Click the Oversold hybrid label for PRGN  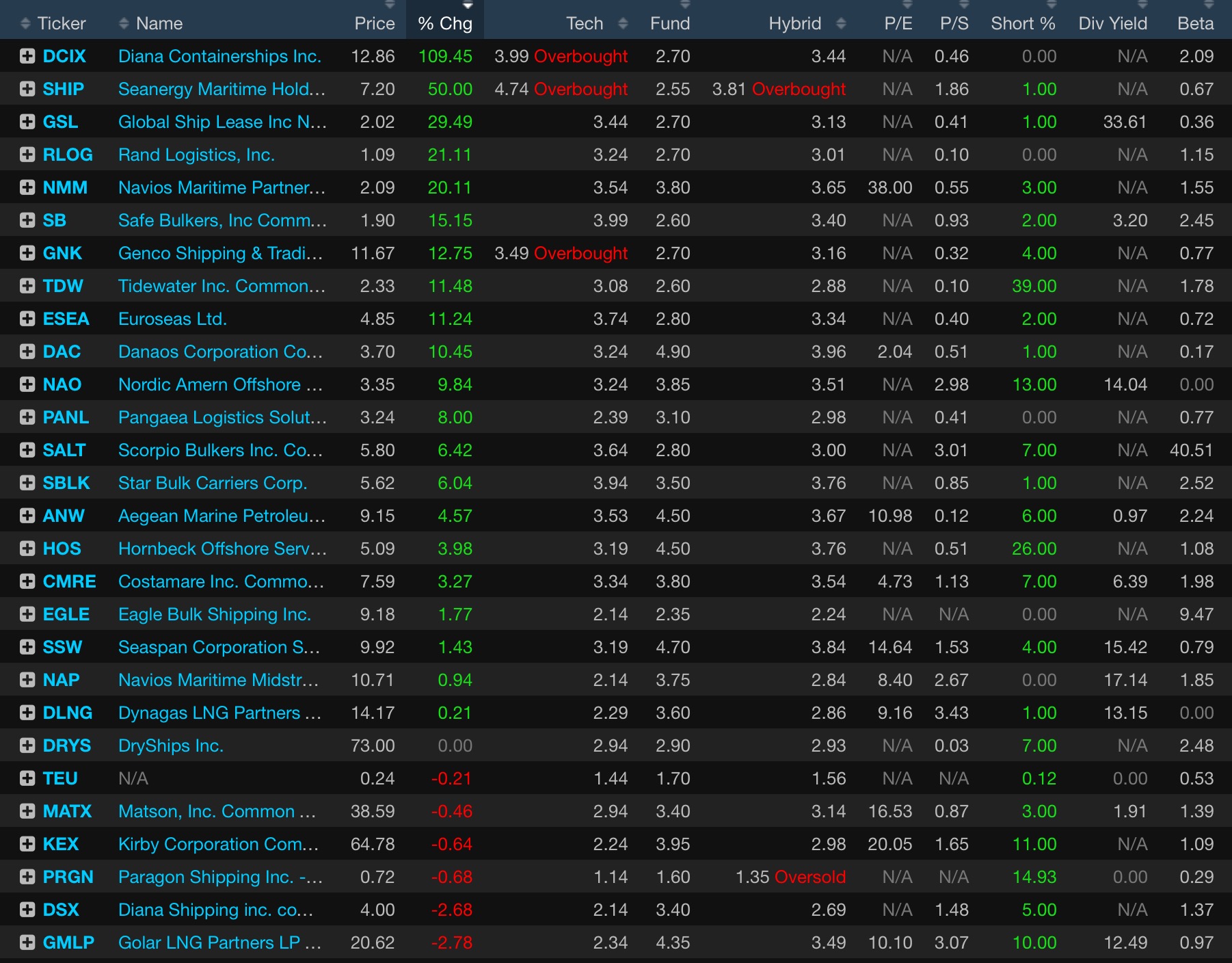pos(810,877)
